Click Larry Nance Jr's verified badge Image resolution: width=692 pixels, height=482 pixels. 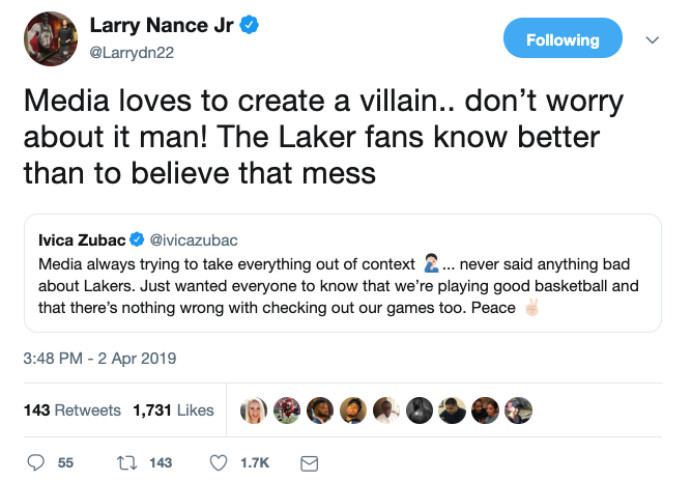249,26
